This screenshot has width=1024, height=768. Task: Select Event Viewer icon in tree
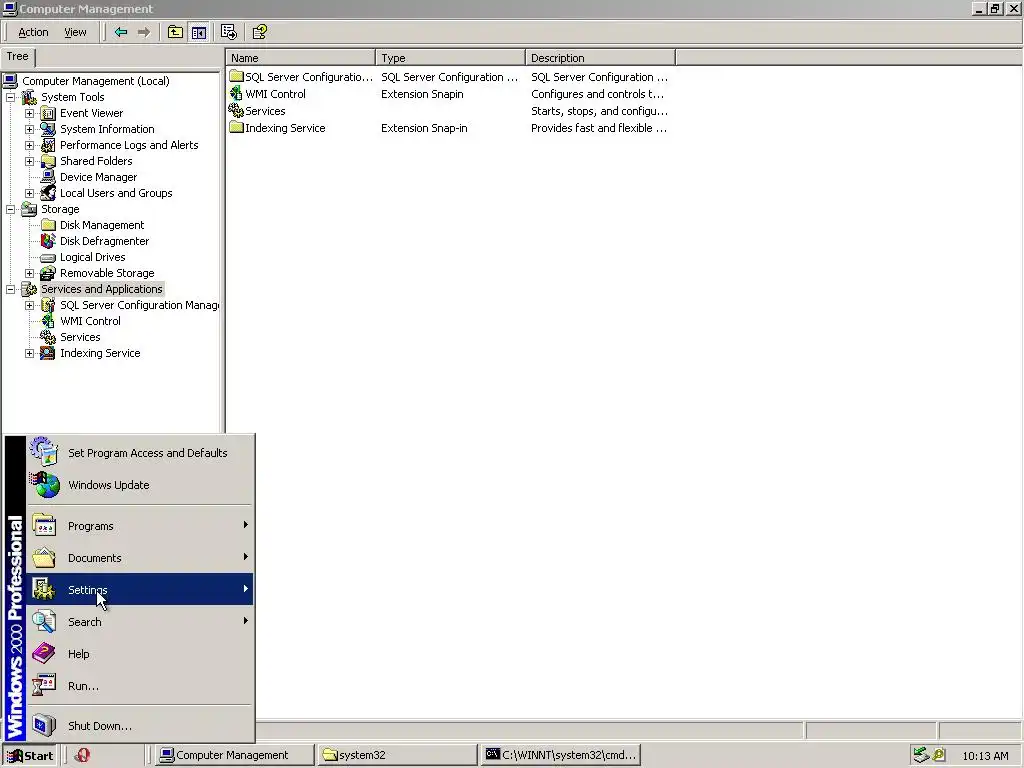48,113
